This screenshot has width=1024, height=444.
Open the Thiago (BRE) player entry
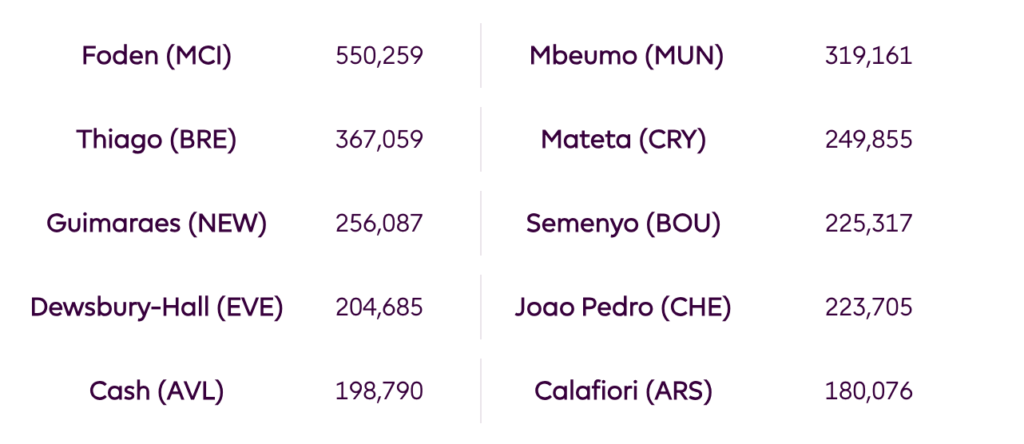tap(156, 140)
